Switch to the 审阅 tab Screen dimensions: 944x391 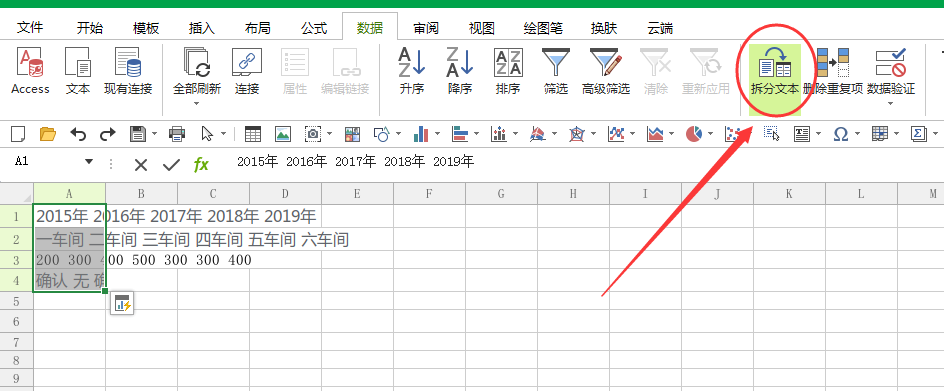[x=426, y=28]
